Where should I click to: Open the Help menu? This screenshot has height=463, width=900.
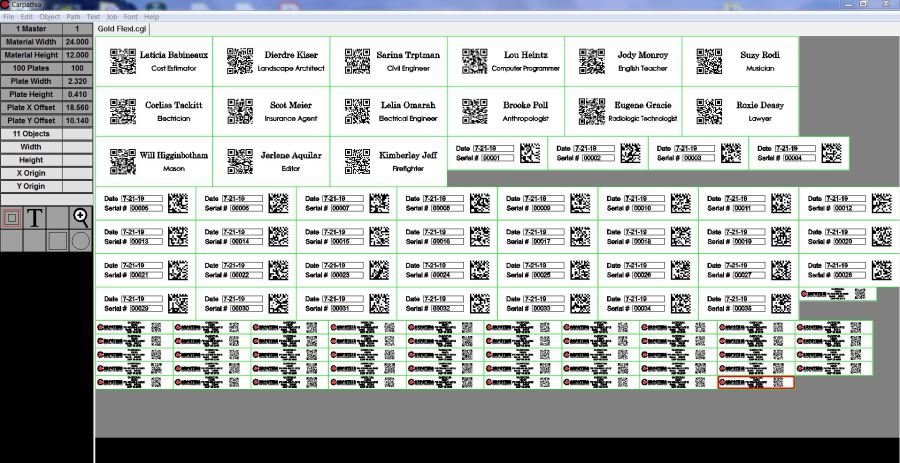(152, 17)
